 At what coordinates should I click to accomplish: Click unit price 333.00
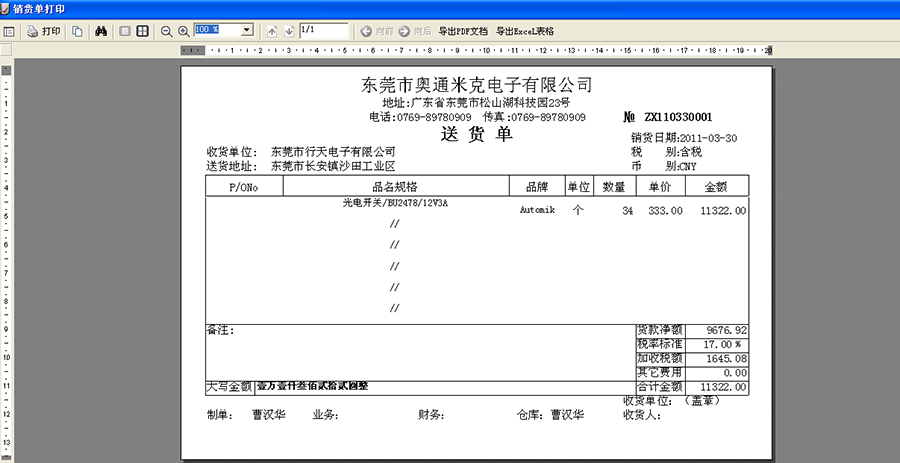tap(665, 211)
